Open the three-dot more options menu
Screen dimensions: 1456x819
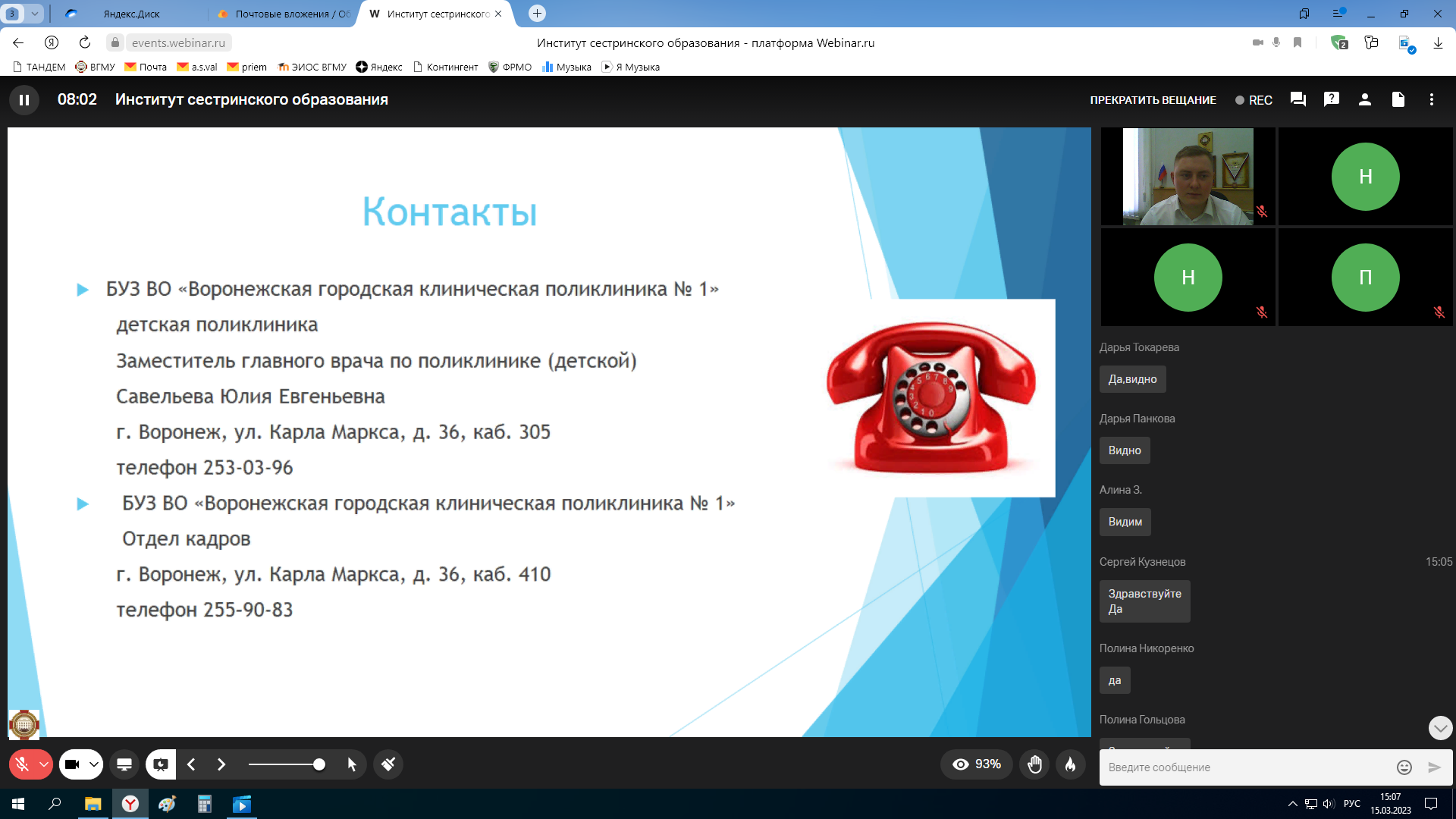click(x=1432, y=99)
